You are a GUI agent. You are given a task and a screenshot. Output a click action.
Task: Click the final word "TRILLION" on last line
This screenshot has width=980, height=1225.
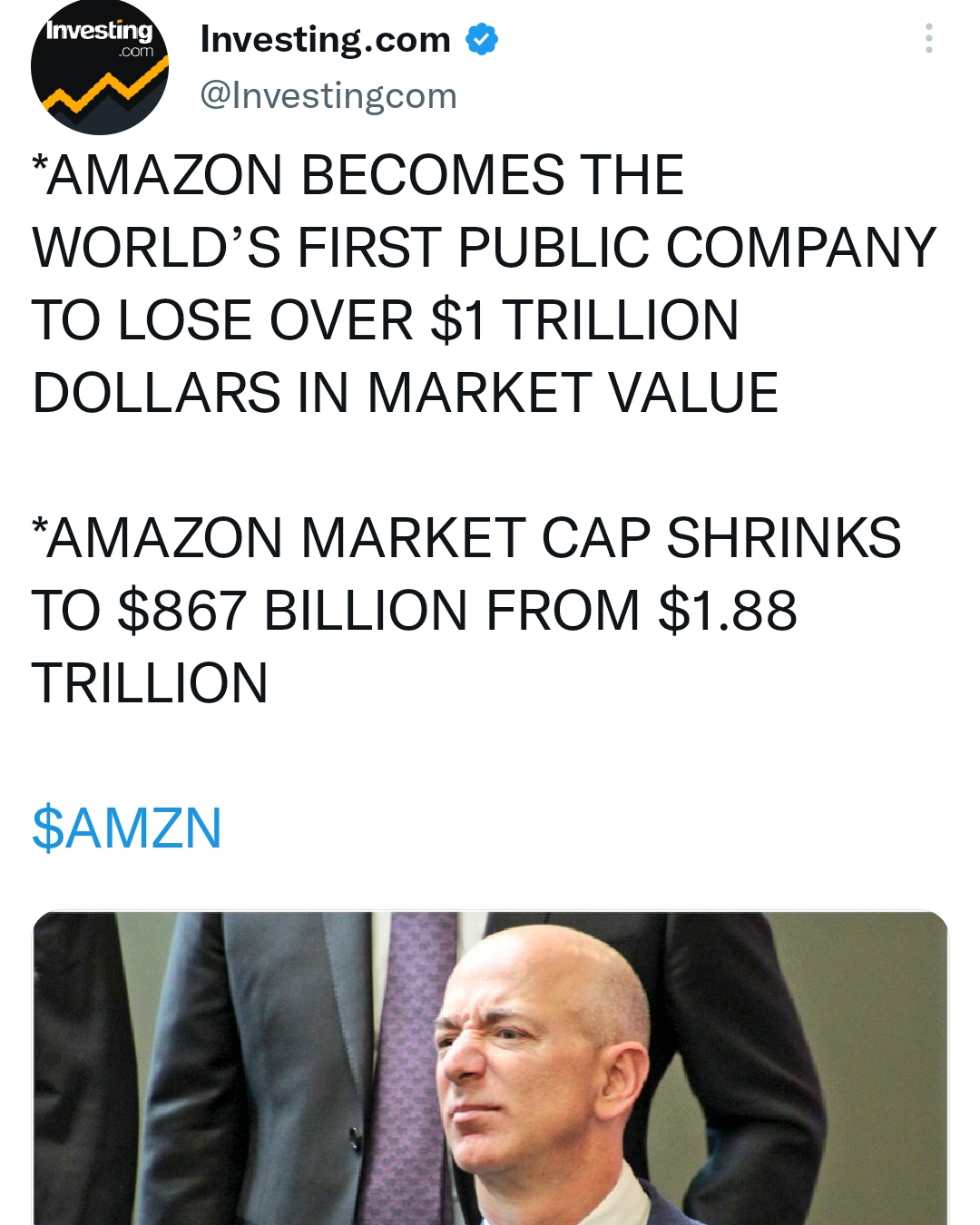[x=150, y=683]
